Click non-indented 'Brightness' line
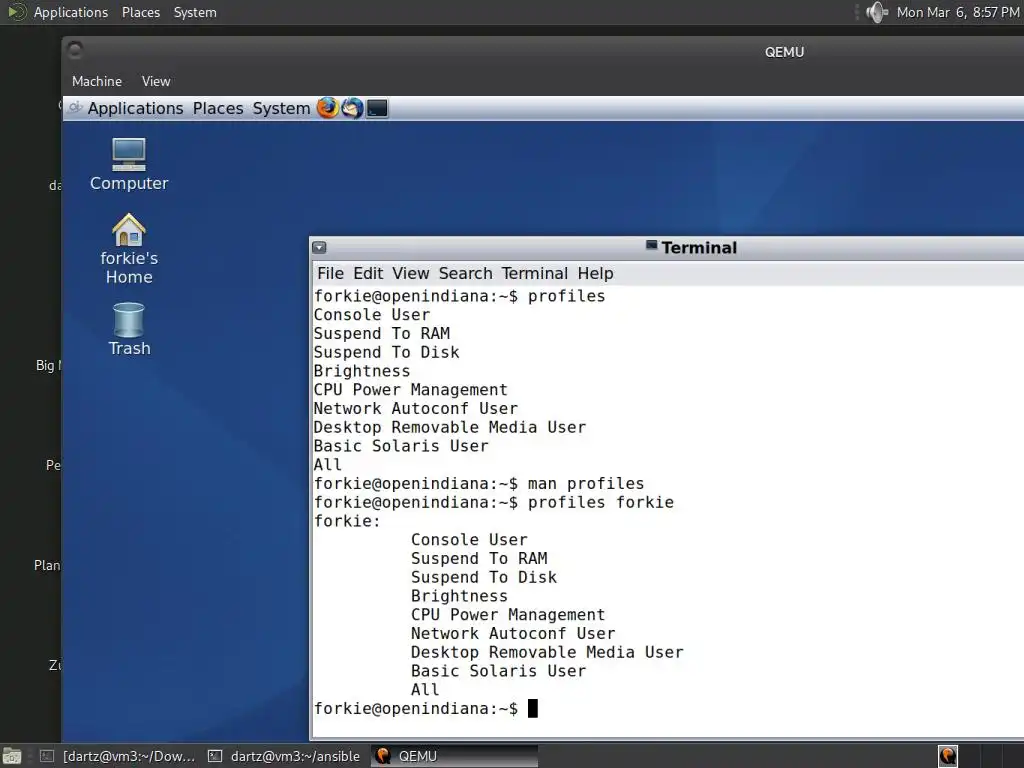Image resolution: width=1024 pixels, height=768 pixels. coord(362,371)
